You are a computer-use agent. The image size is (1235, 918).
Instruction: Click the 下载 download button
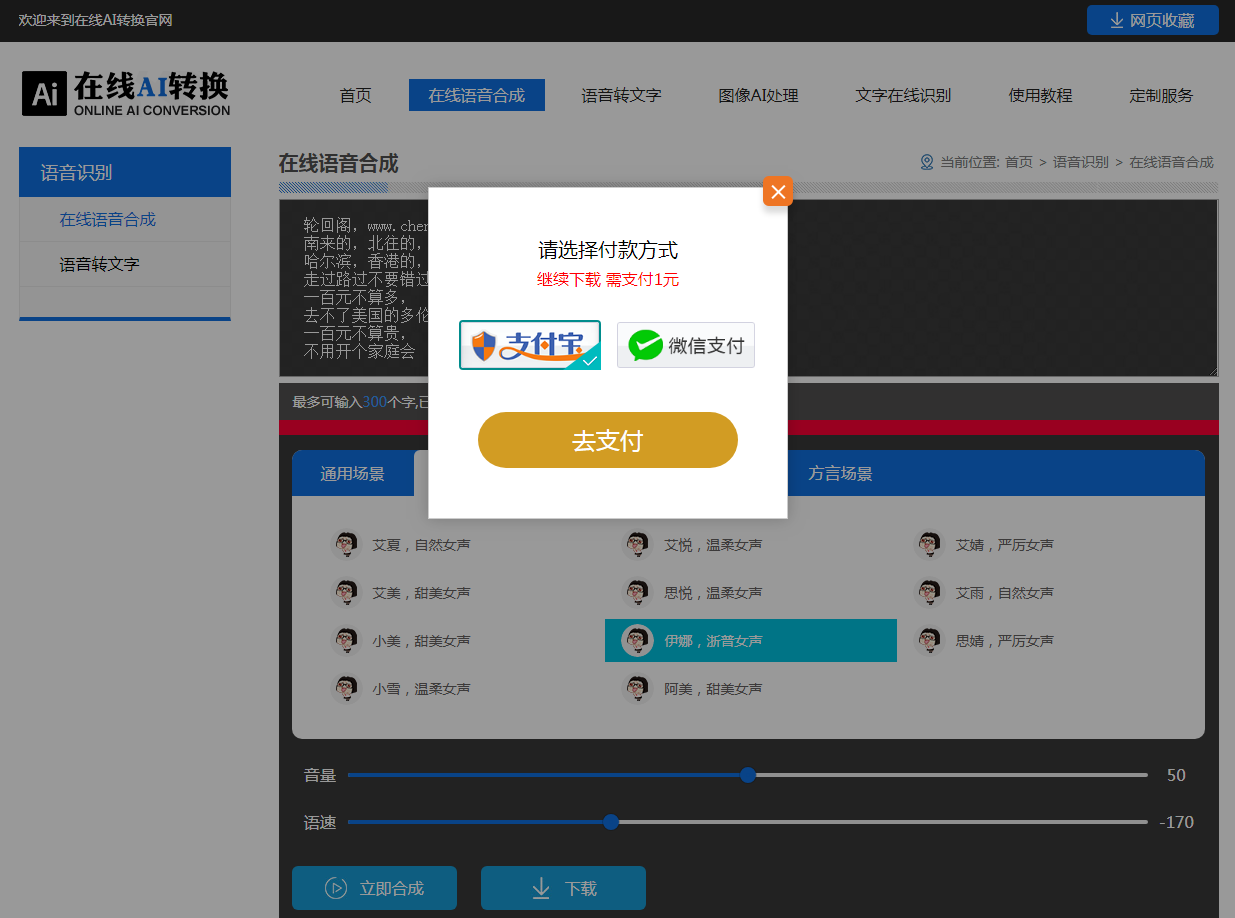pos(563,888)
